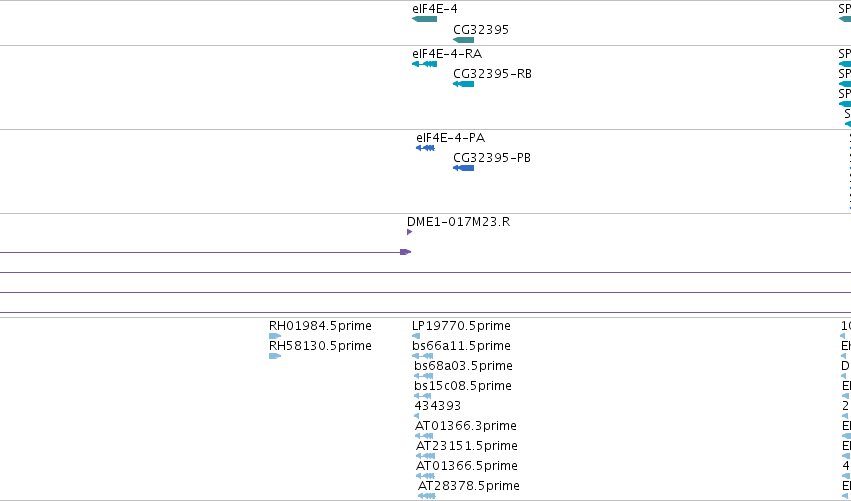This screenshot has height=501, width=851.
Task: Select the AT23151.5prime EST glyph
Action: tap(426, 456)
